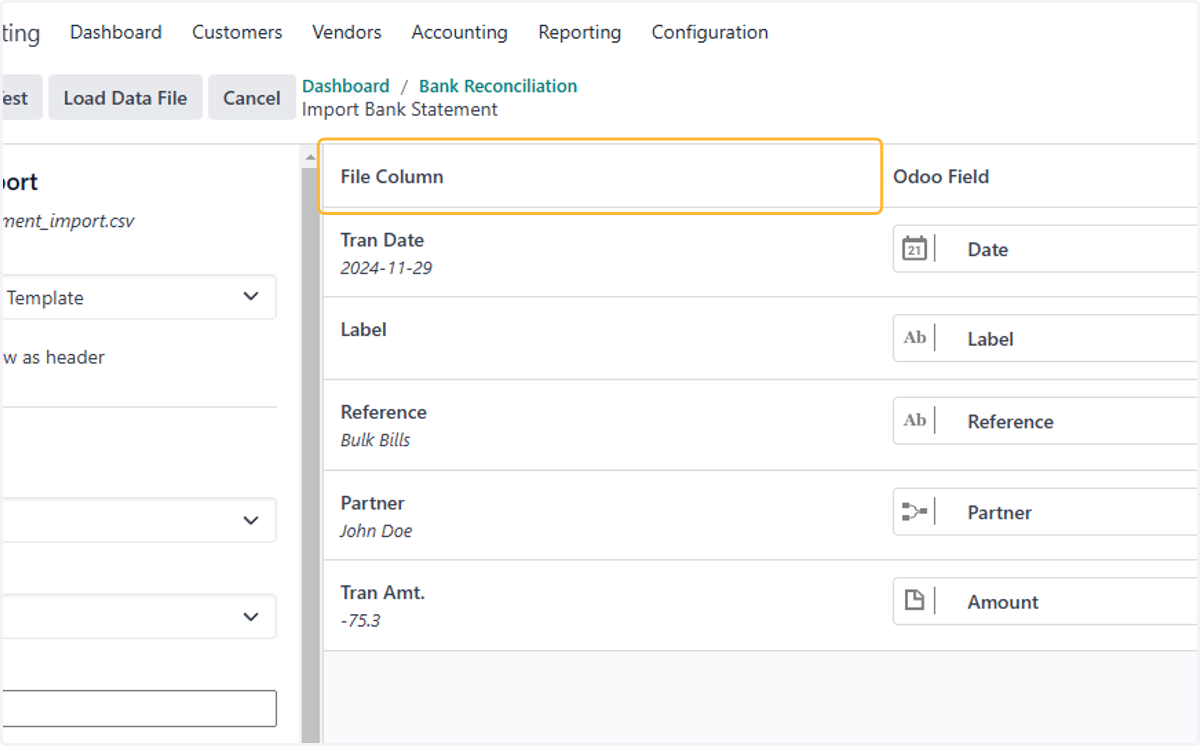The width and height of the screenshot is (1200, 746).
Task: Open the Customers menu
Action: (x=237, y=32)
